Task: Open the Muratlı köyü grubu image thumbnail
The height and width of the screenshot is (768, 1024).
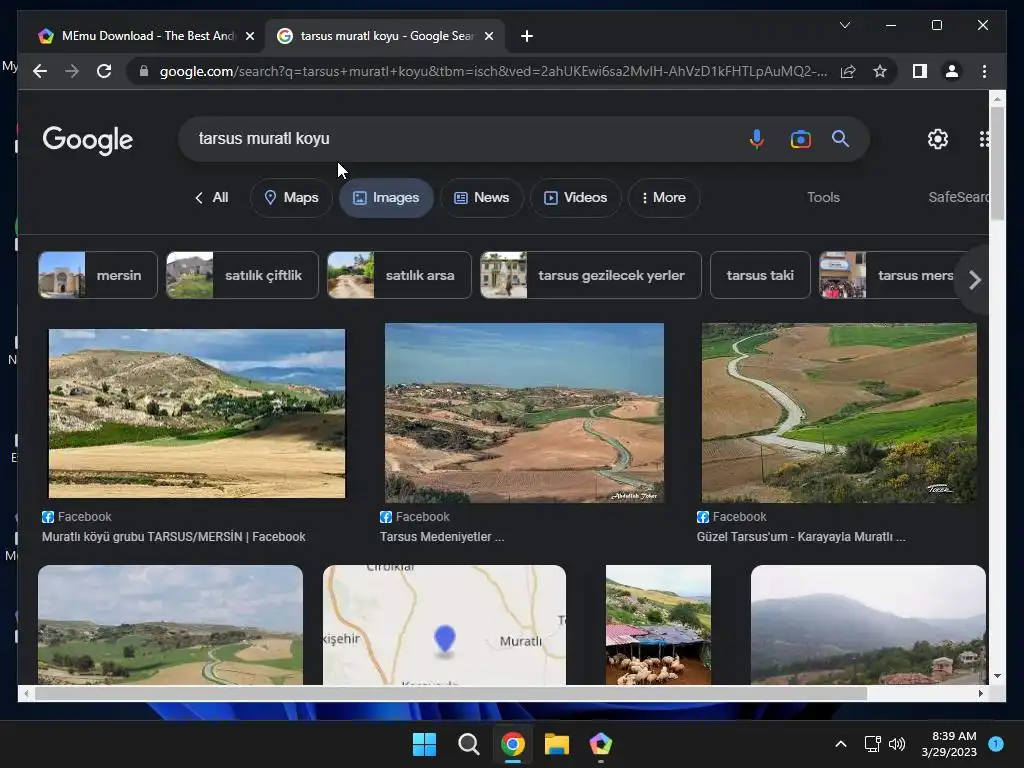Action: point(197,413)
